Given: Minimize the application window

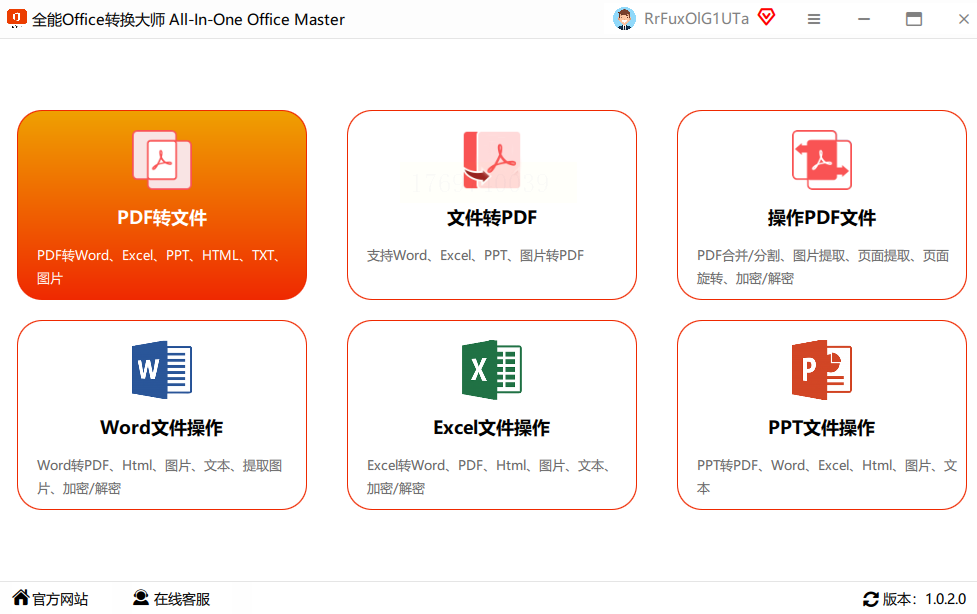Looking at the screenshot, I should click(x=864, y=19).
